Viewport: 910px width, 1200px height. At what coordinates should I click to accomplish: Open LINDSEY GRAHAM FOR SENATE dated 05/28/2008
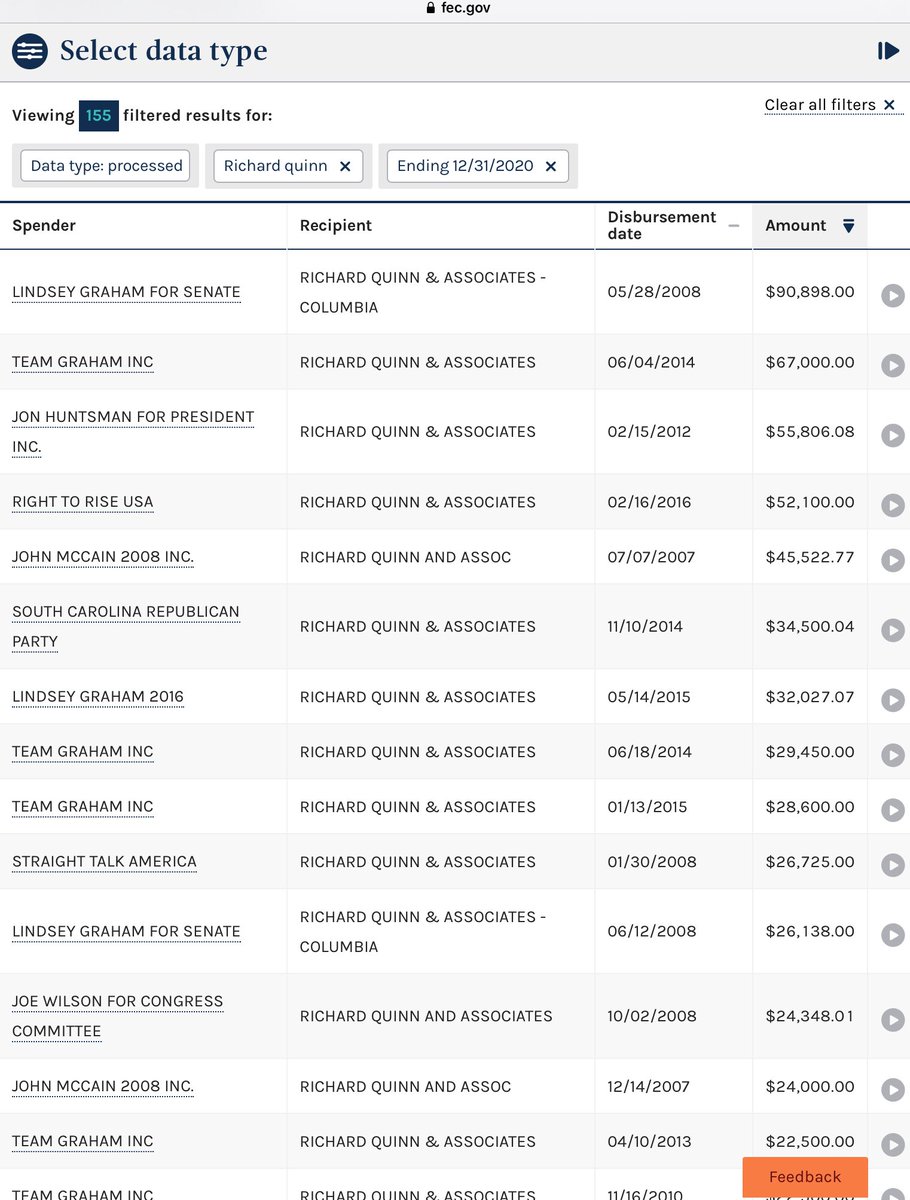click(x=126, y=292)
